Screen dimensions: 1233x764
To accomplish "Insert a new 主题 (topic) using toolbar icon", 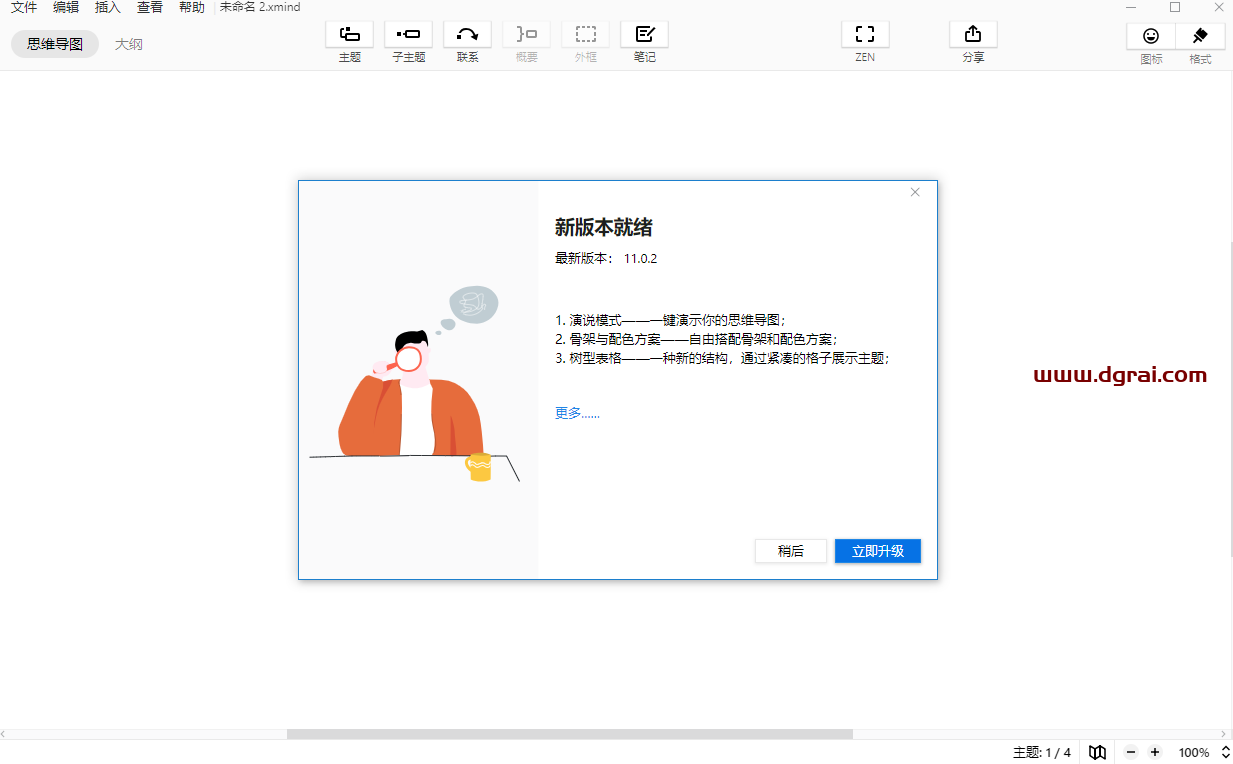I will coord(349,34).
